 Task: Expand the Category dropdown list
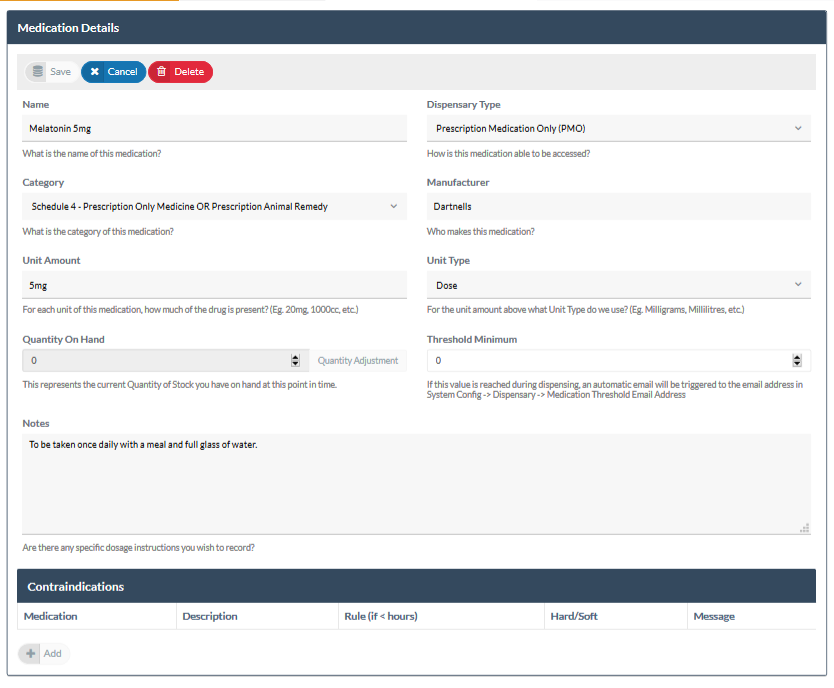click(x=214, y=207)
